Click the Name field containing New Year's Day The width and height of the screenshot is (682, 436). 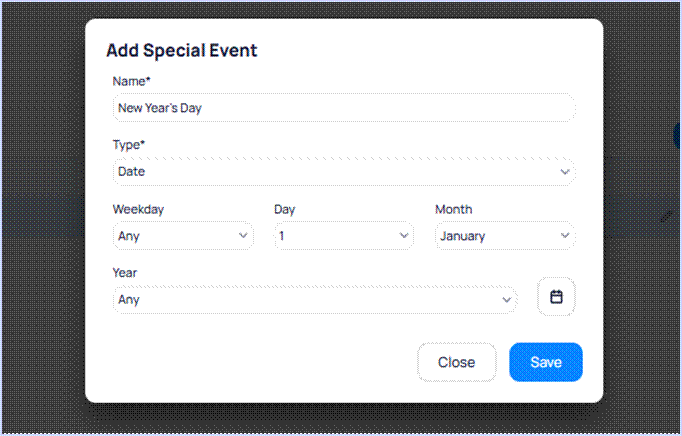coord(344,107)
